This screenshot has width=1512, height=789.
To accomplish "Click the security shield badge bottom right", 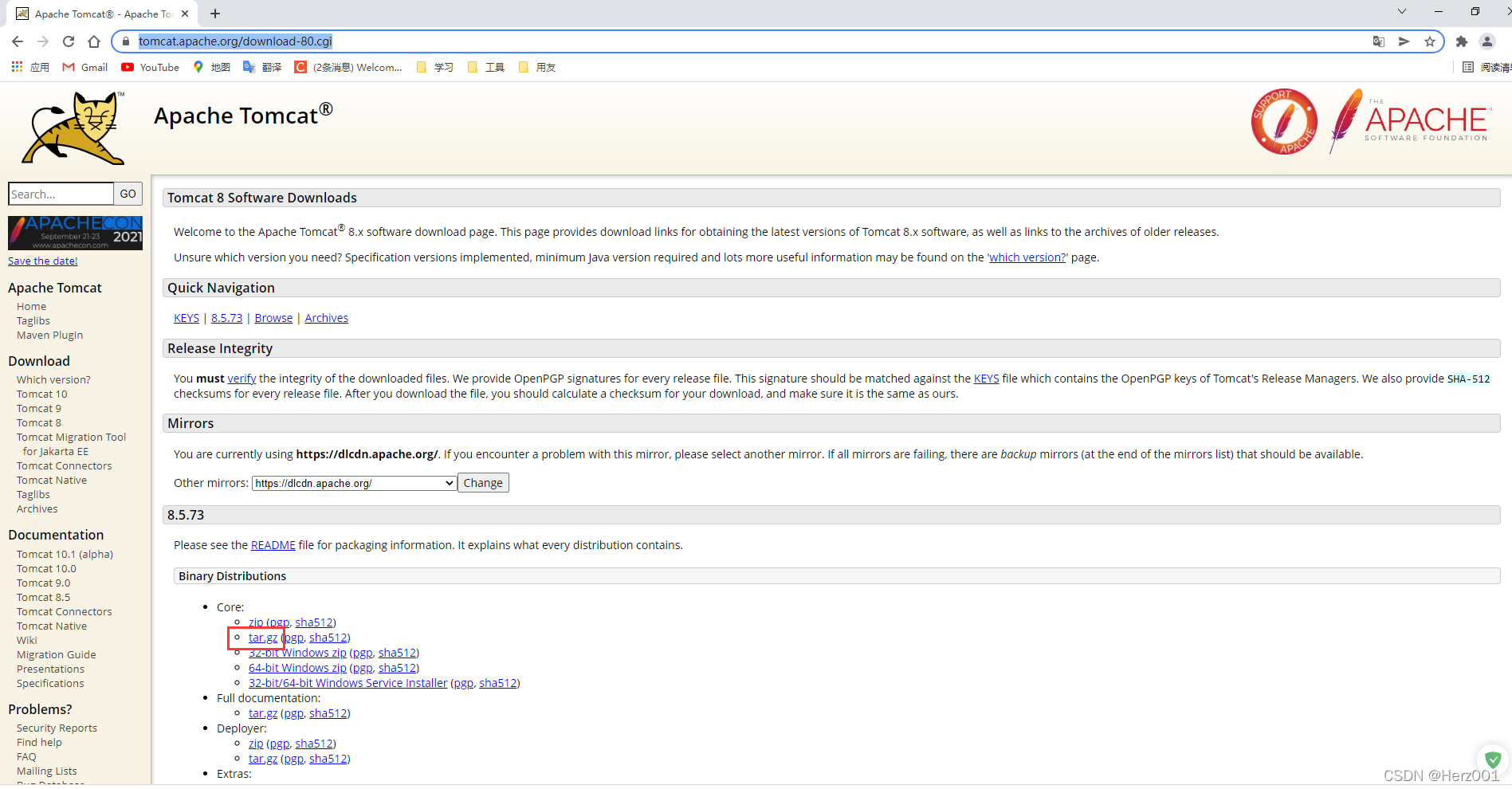I will click(1493, 760).
